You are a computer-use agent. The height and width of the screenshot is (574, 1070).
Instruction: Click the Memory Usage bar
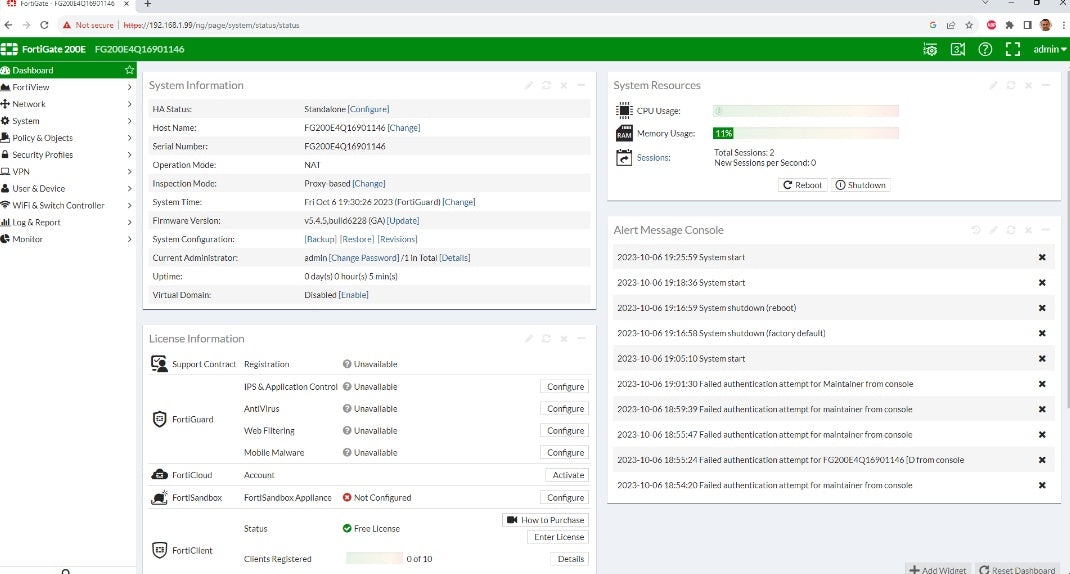click(805, 133)
